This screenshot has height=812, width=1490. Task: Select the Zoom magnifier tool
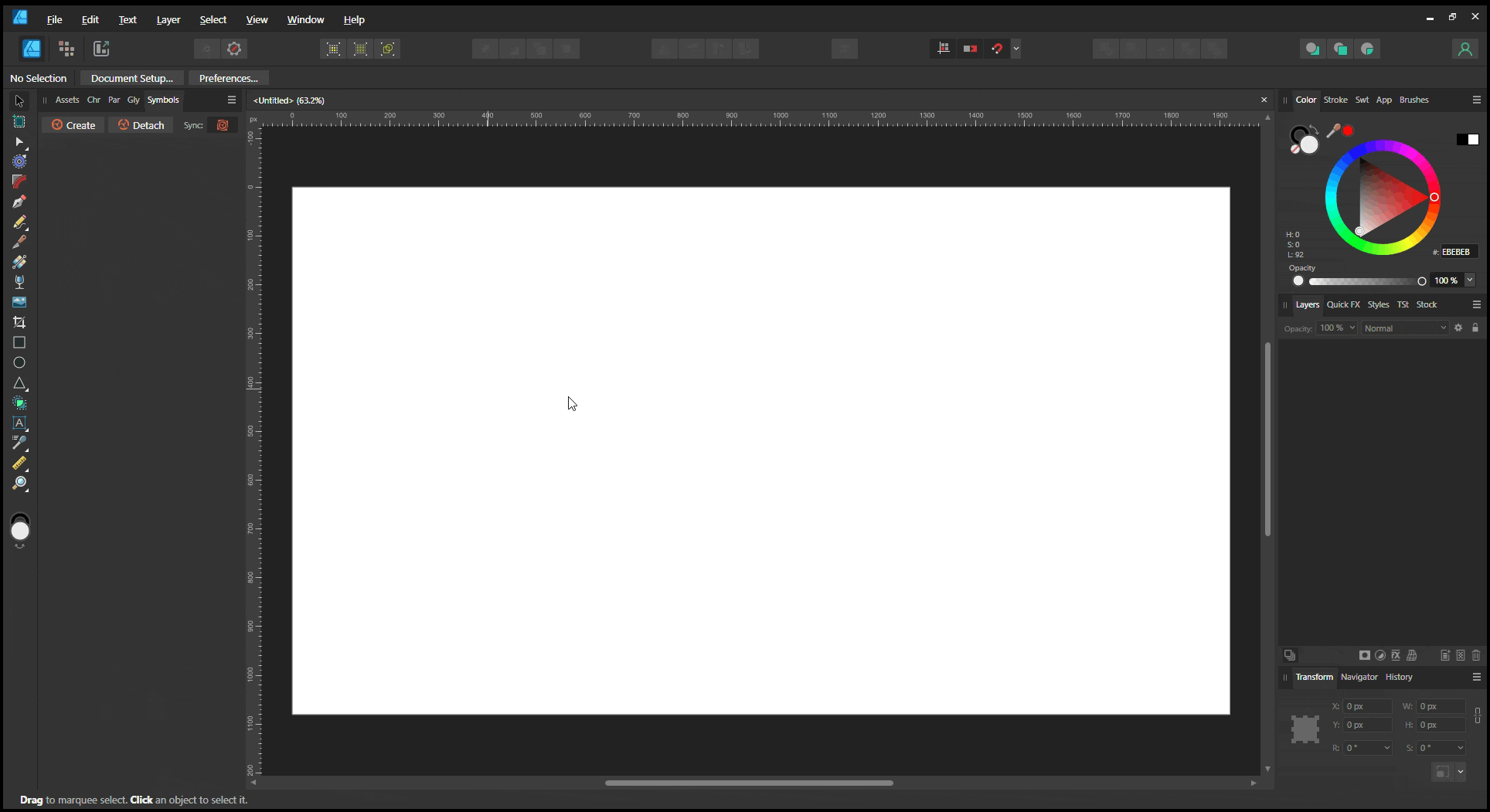[19, 484]
